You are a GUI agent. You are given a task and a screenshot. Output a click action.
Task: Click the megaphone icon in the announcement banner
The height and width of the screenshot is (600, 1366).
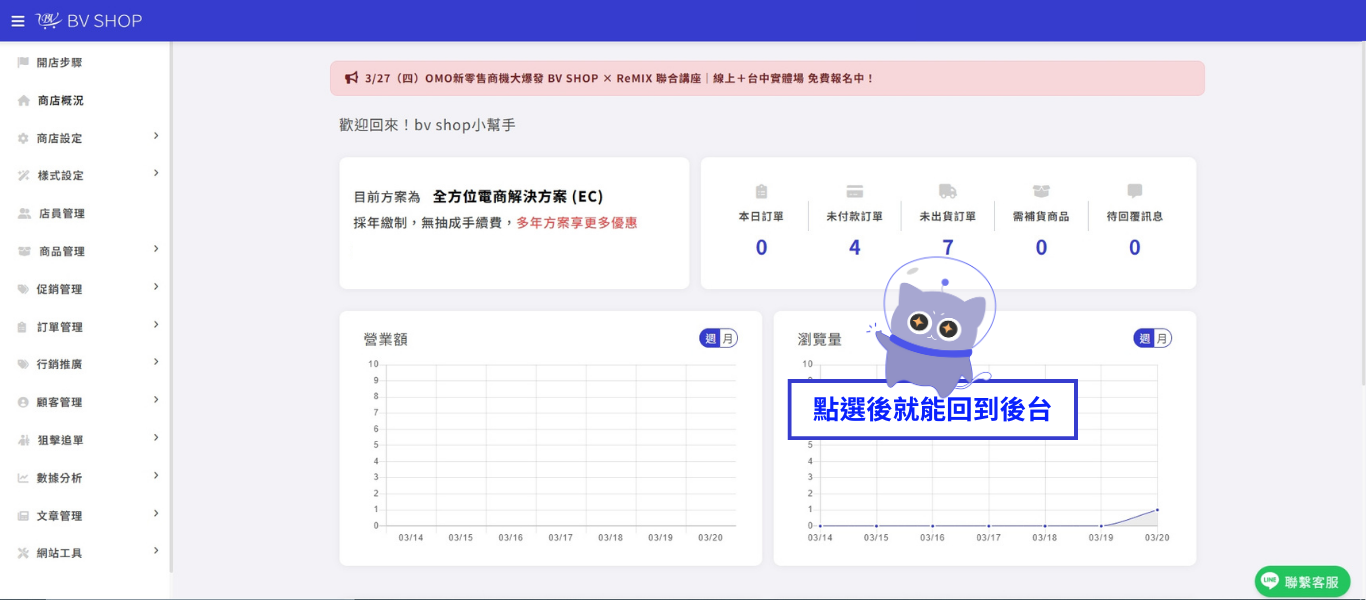pos(351,78)
